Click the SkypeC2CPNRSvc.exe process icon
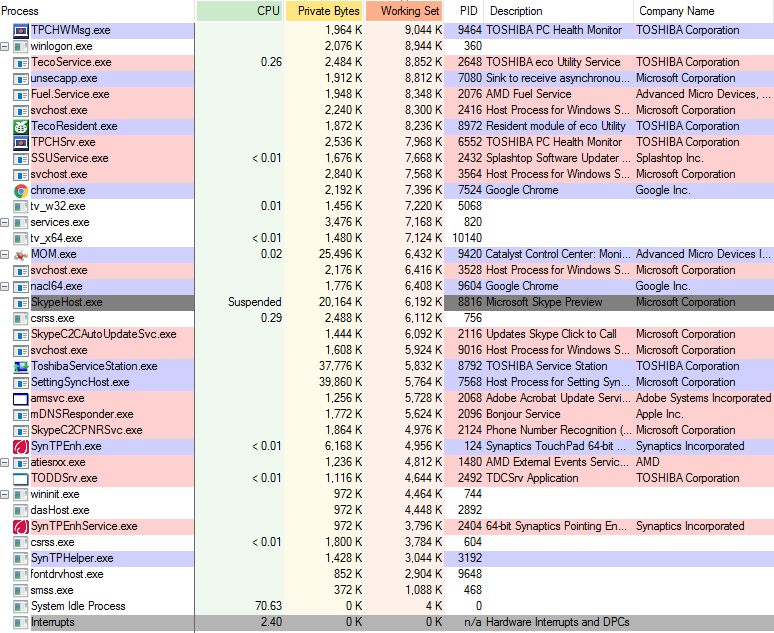This screenshot has width=774, height=633. click(21, 431)
